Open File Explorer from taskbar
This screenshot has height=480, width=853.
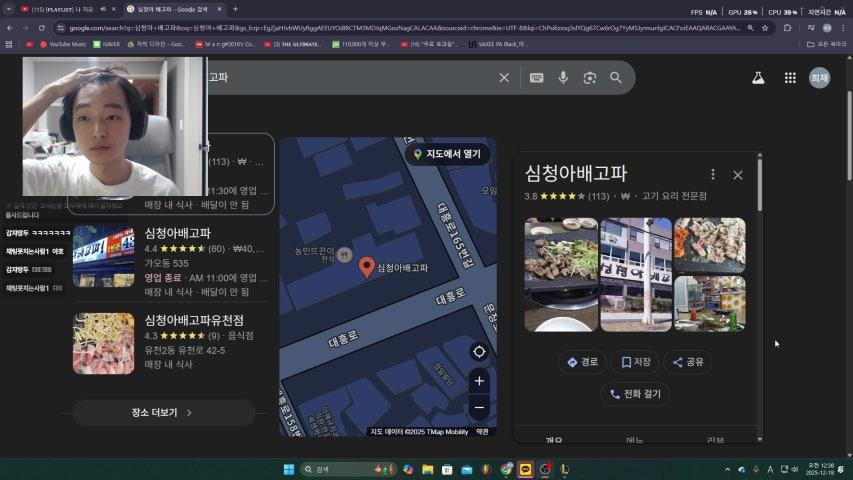(428, 469)
